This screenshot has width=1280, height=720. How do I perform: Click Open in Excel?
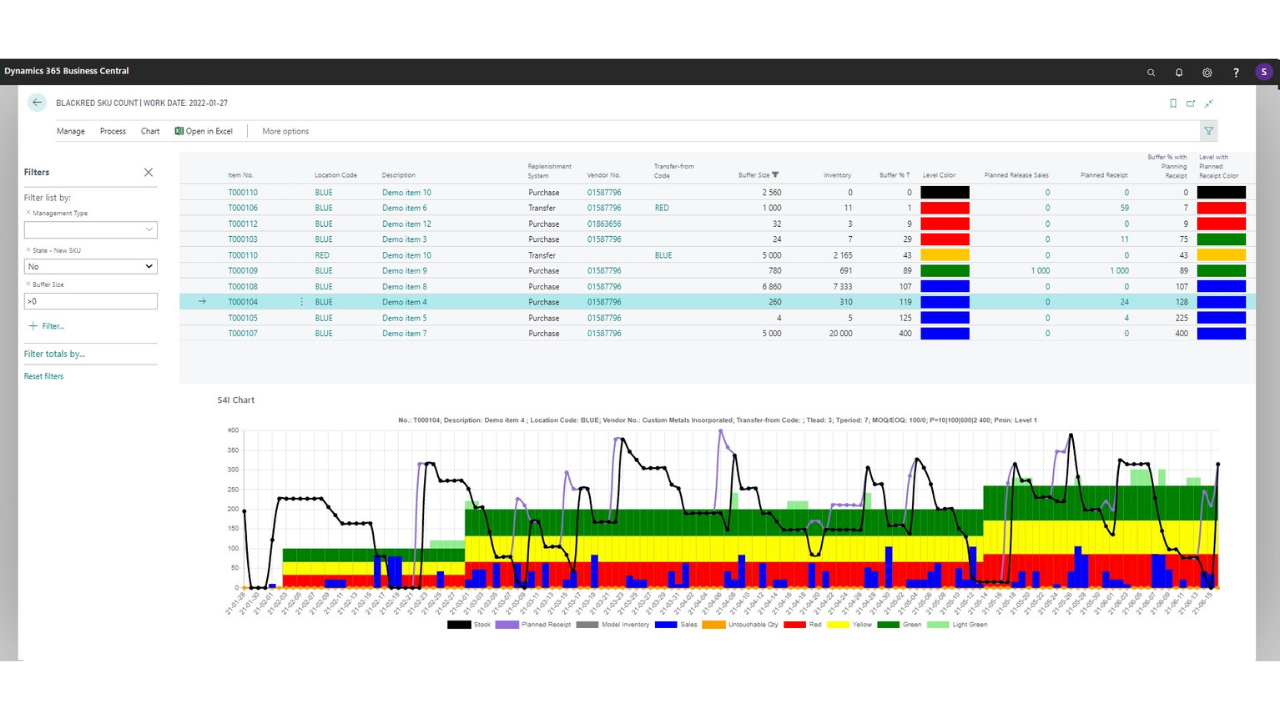[x=204, y=131]
